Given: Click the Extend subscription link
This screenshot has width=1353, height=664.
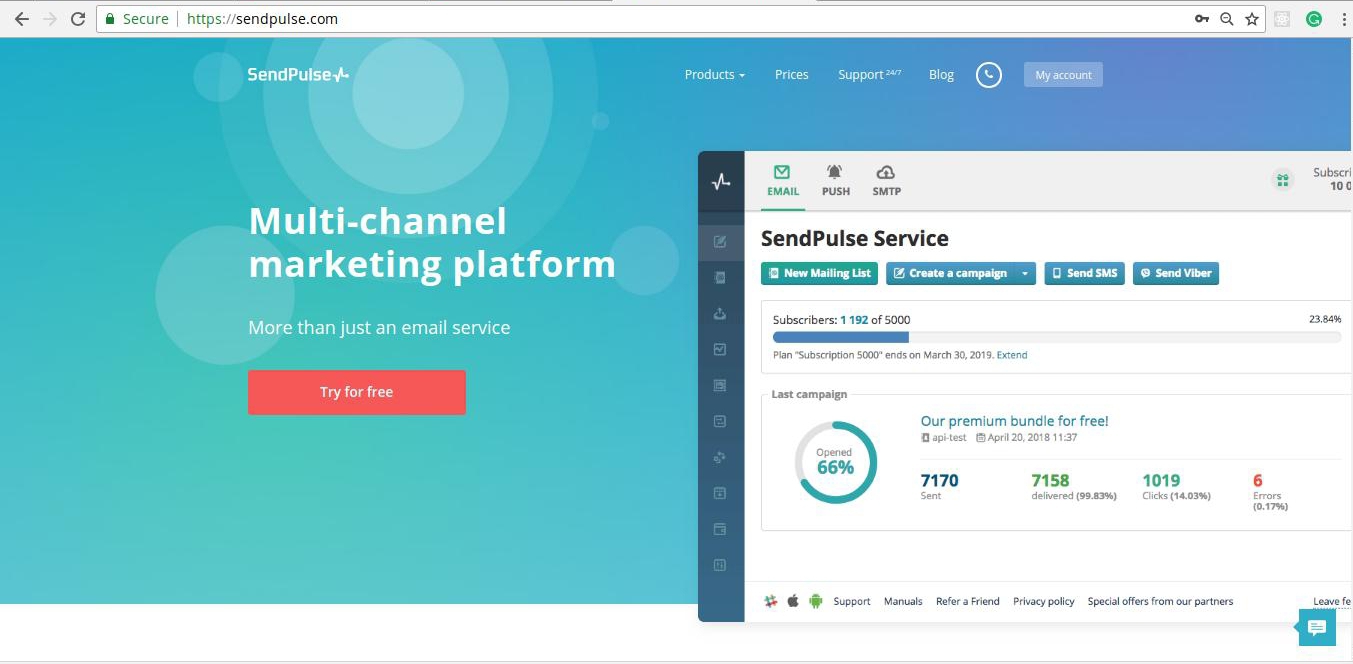Looking at the screenshot, I should tap(1012, 355).
